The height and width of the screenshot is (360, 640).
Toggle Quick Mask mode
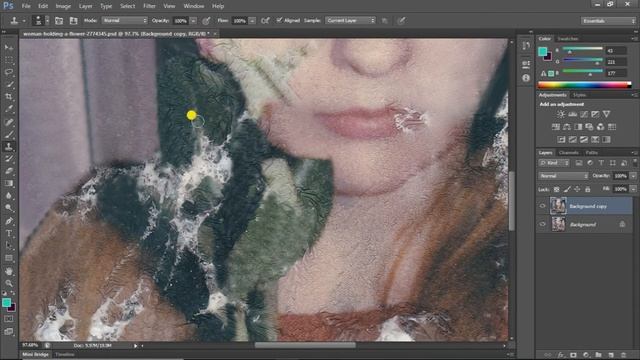9,319
